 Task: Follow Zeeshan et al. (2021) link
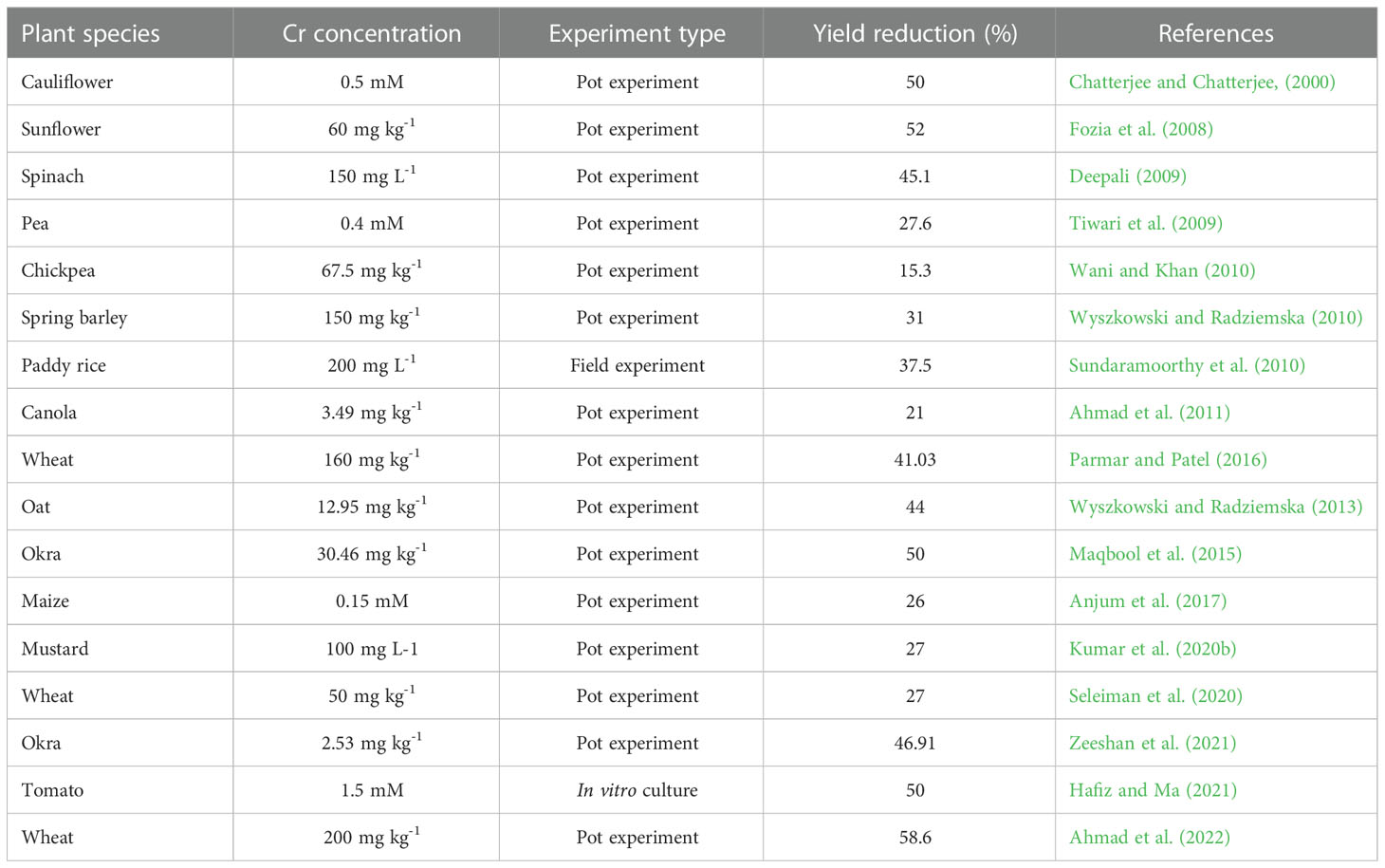[x=1153, y=743]
